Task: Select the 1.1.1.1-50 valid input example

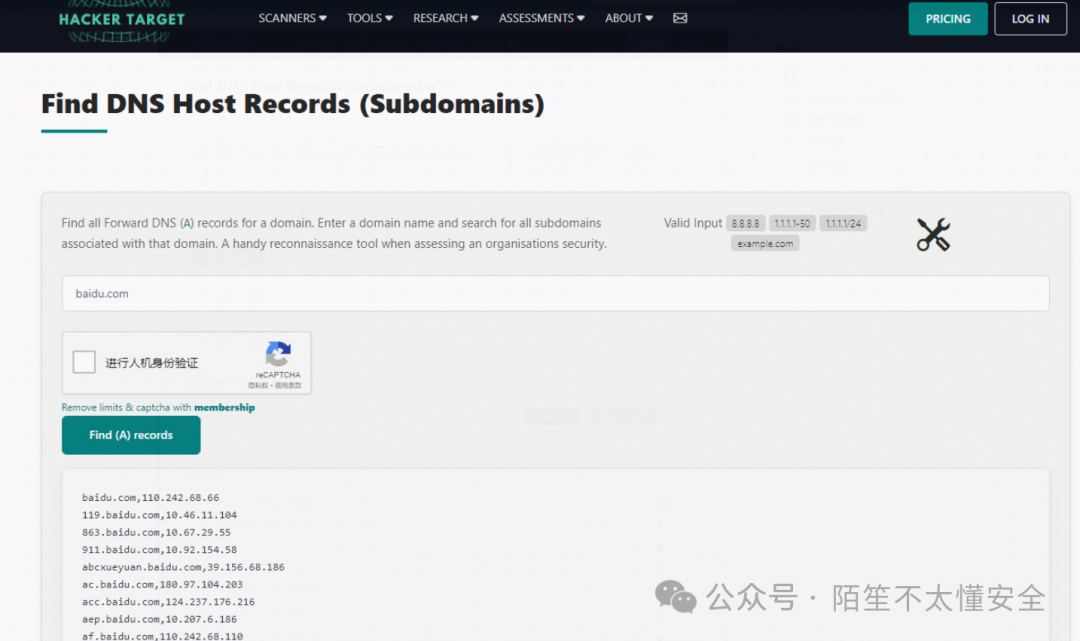Action: click(x=792, y=224)
